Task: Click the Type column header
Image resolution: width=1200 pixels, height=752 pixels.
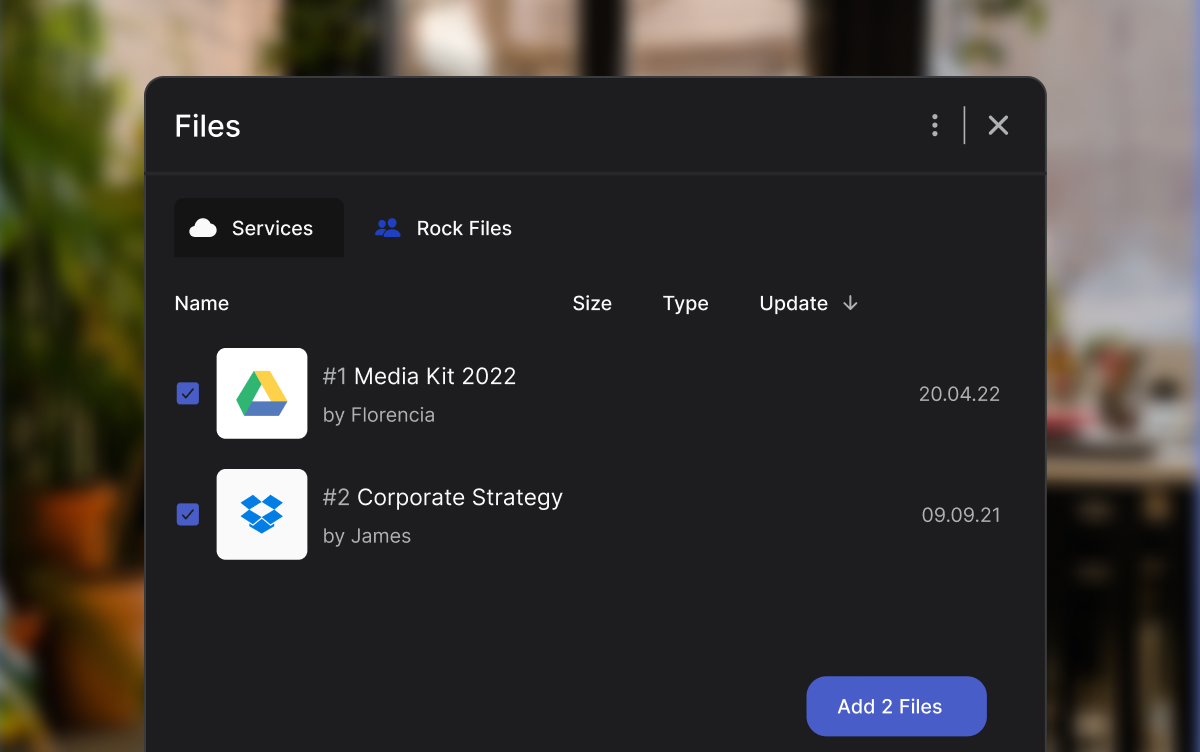Action: coord(685,303)
